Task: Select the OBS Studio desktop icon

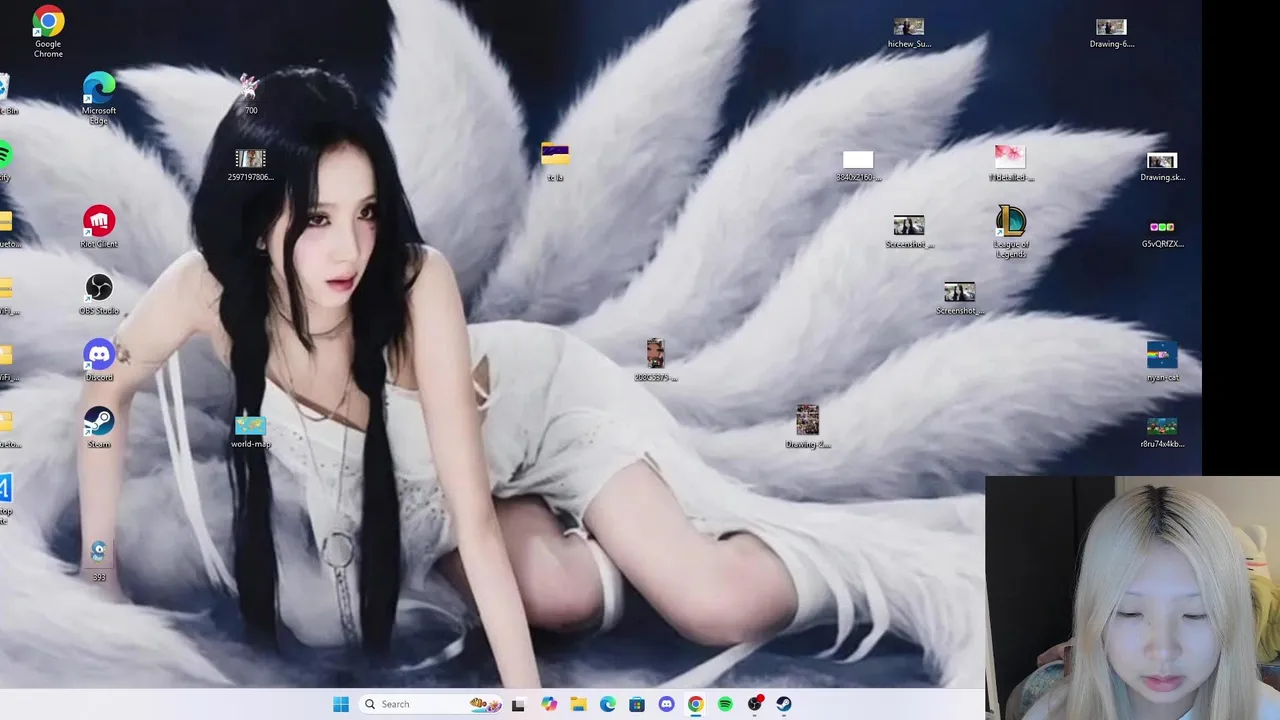Action: [98, 294]
